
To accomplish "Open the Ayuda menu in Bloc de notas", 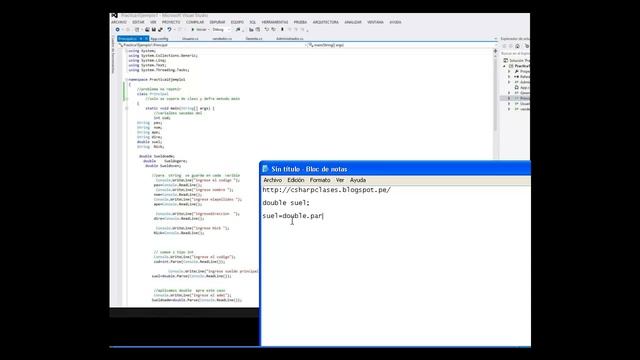I will [358, 180].
